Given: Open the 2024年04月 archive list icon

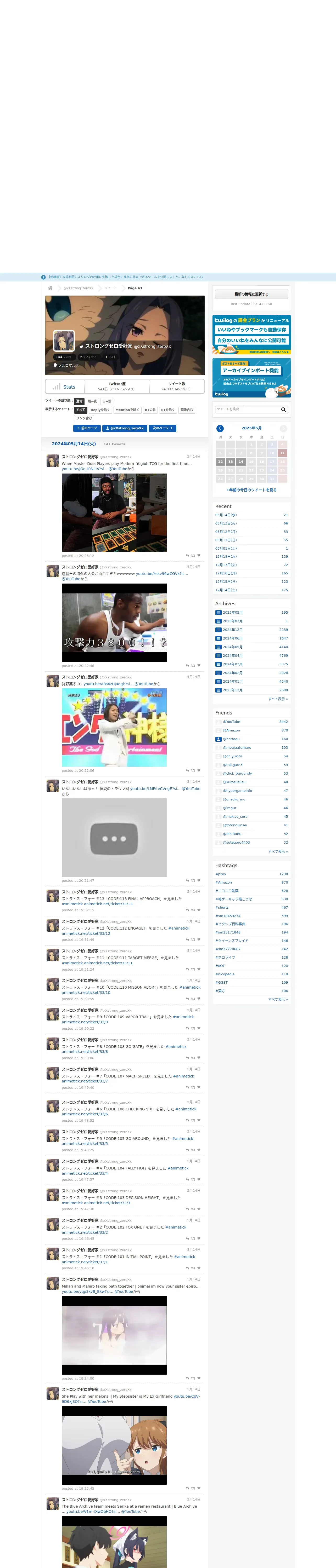Looking at the screenshot, I should point(218,656).
